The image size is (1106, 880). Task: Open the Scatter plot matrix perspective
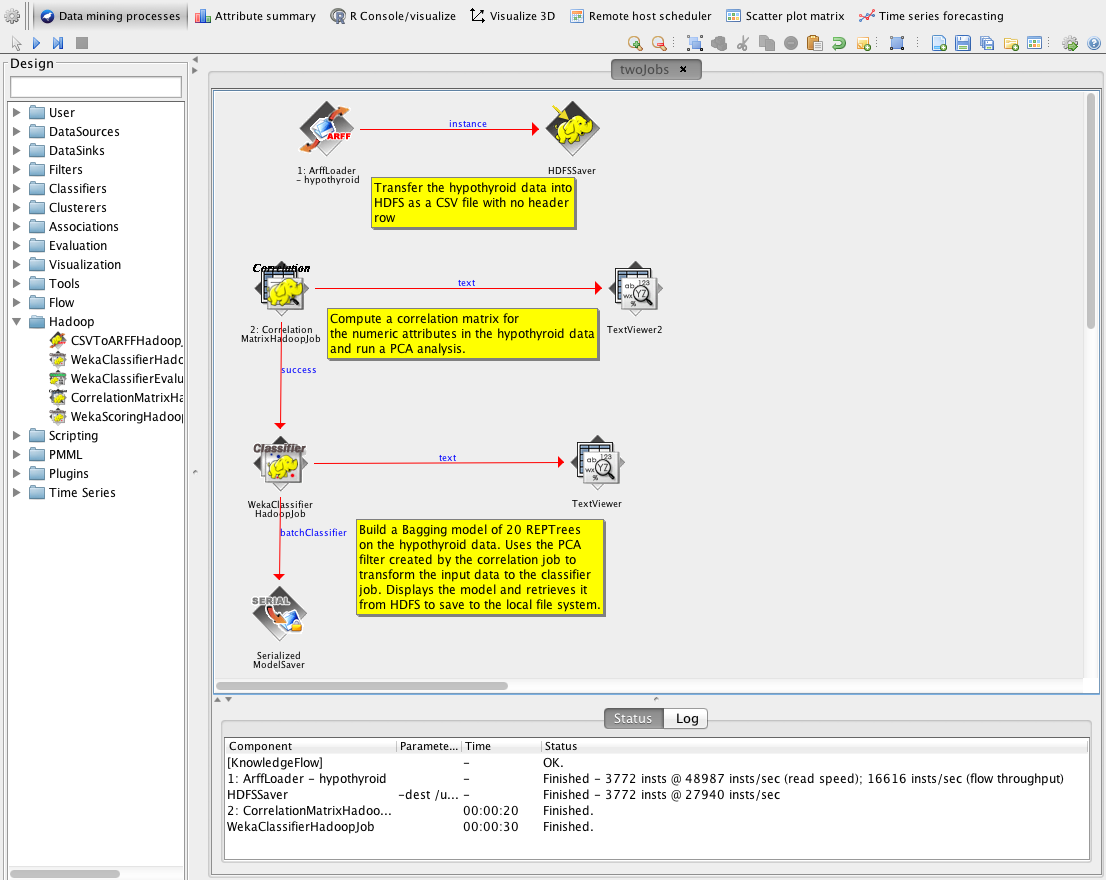tap(785, 16)
